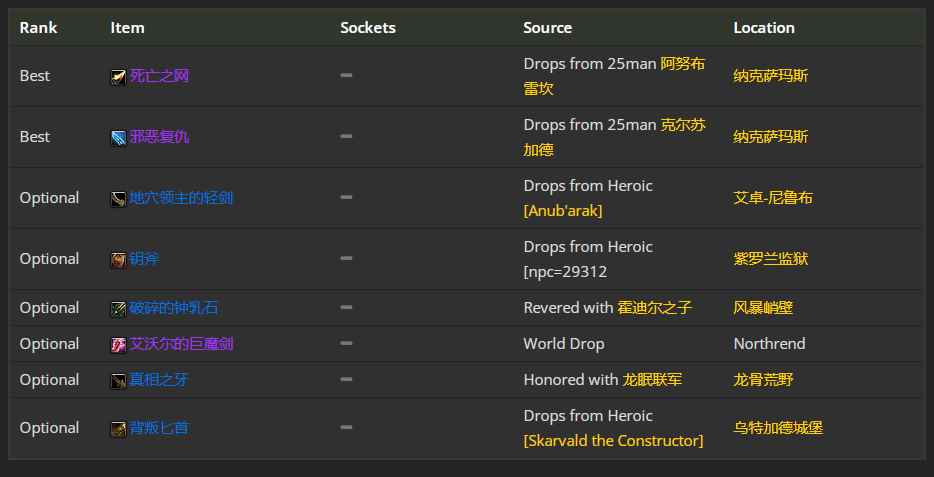The height and width of the screenshot is (477, 934).
Task: Open the 风暴峭壁 location link
Action: pyautogui.click(x=762, y=308)
